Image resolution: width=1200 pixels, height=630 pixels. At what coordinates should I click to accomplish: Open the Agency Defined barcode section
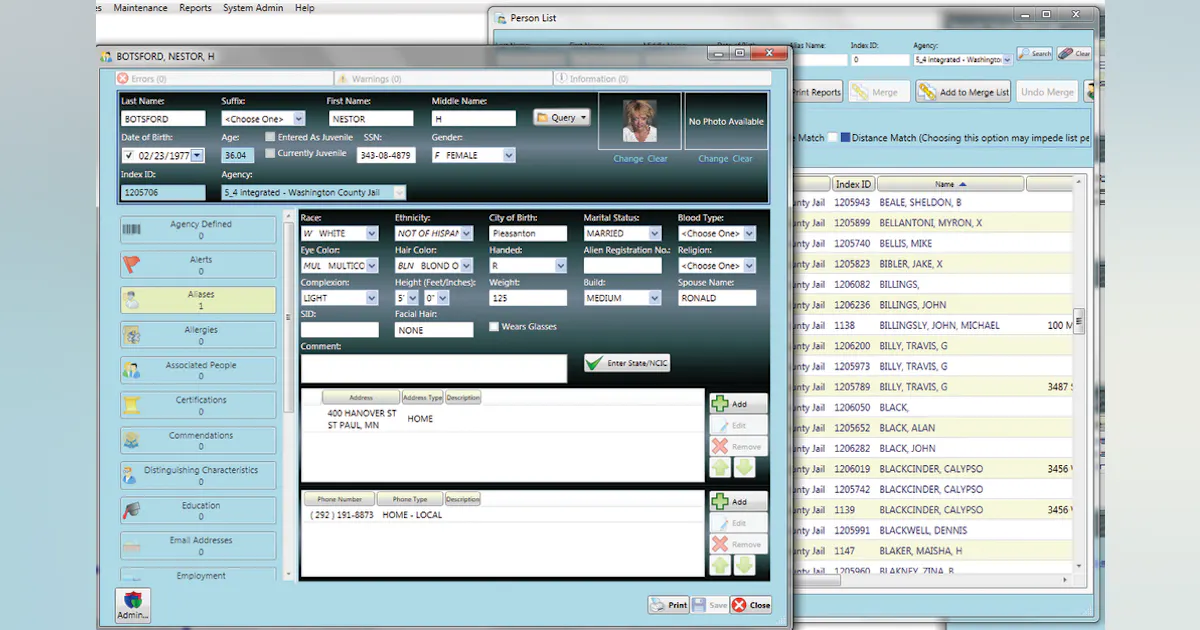pyautogui.click(x=198, y=230)
